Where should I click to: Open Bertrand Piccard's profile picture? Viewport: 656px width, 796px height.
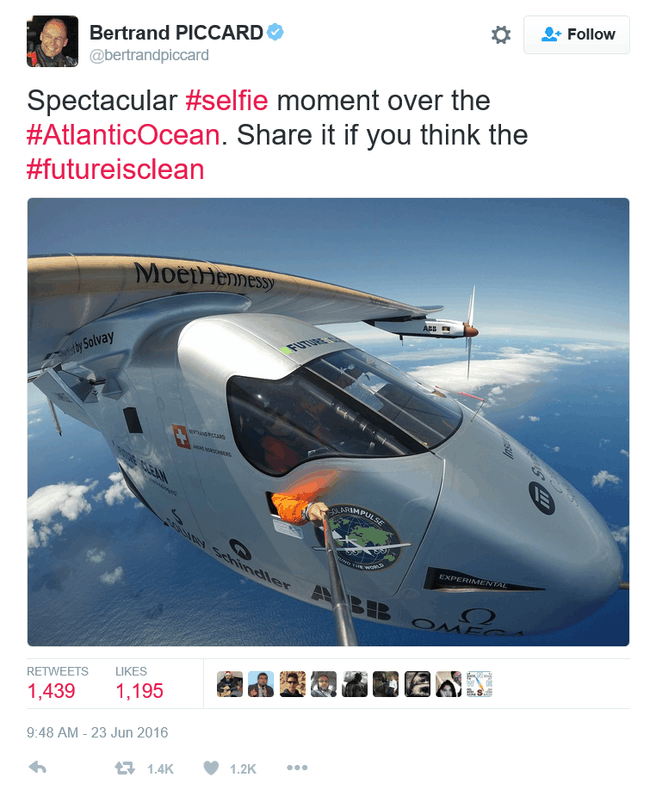[52, 41]
